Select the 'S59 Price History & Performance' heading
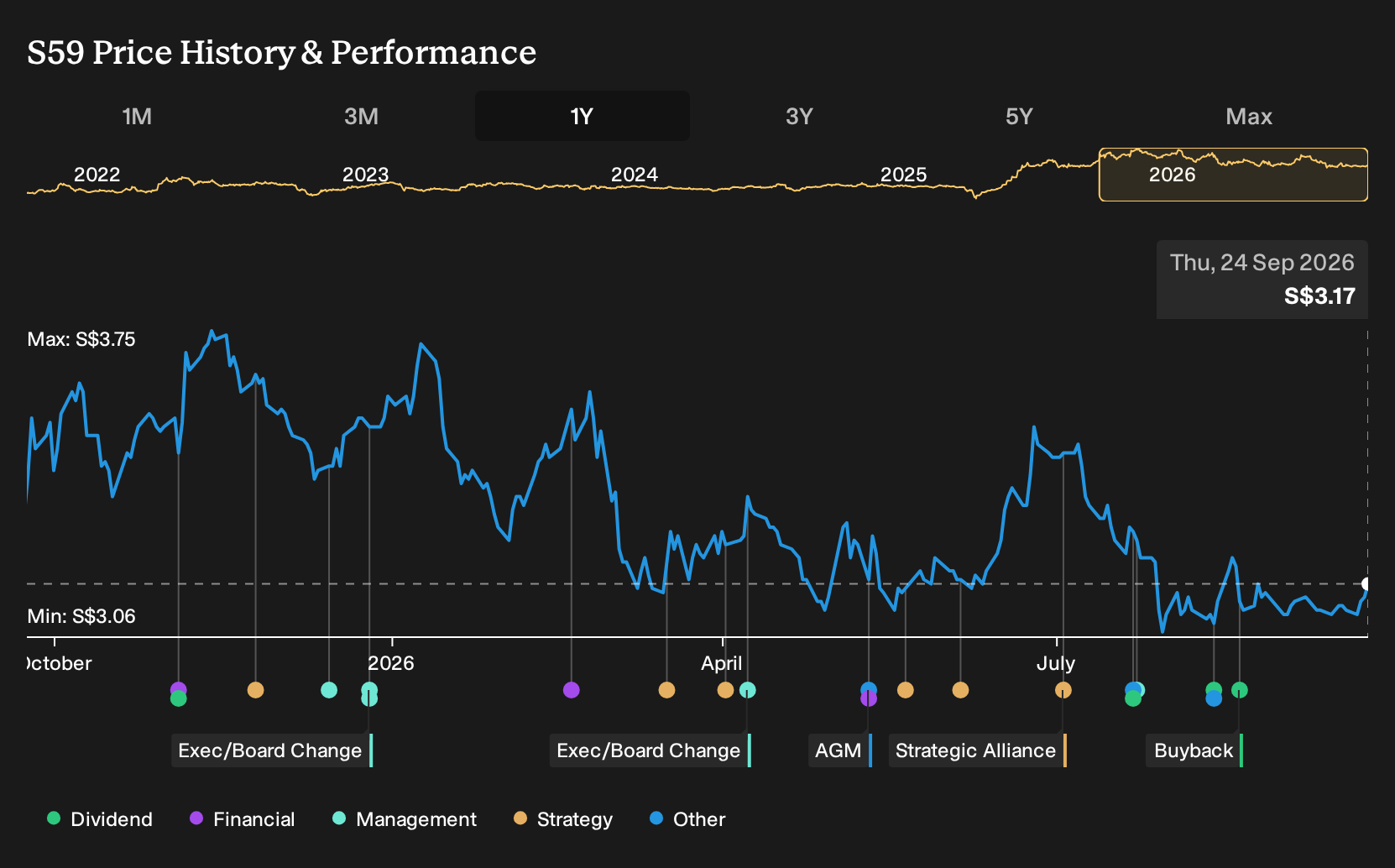The image size is (1395, 868). pyautogui.click(x=282, y=52)
